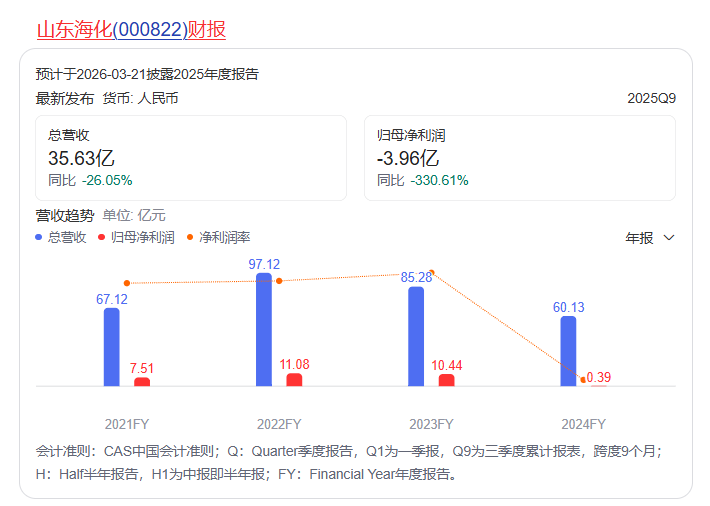Click the 2021FY blue revenue bar
710x506 pixels.
point(111,347)
